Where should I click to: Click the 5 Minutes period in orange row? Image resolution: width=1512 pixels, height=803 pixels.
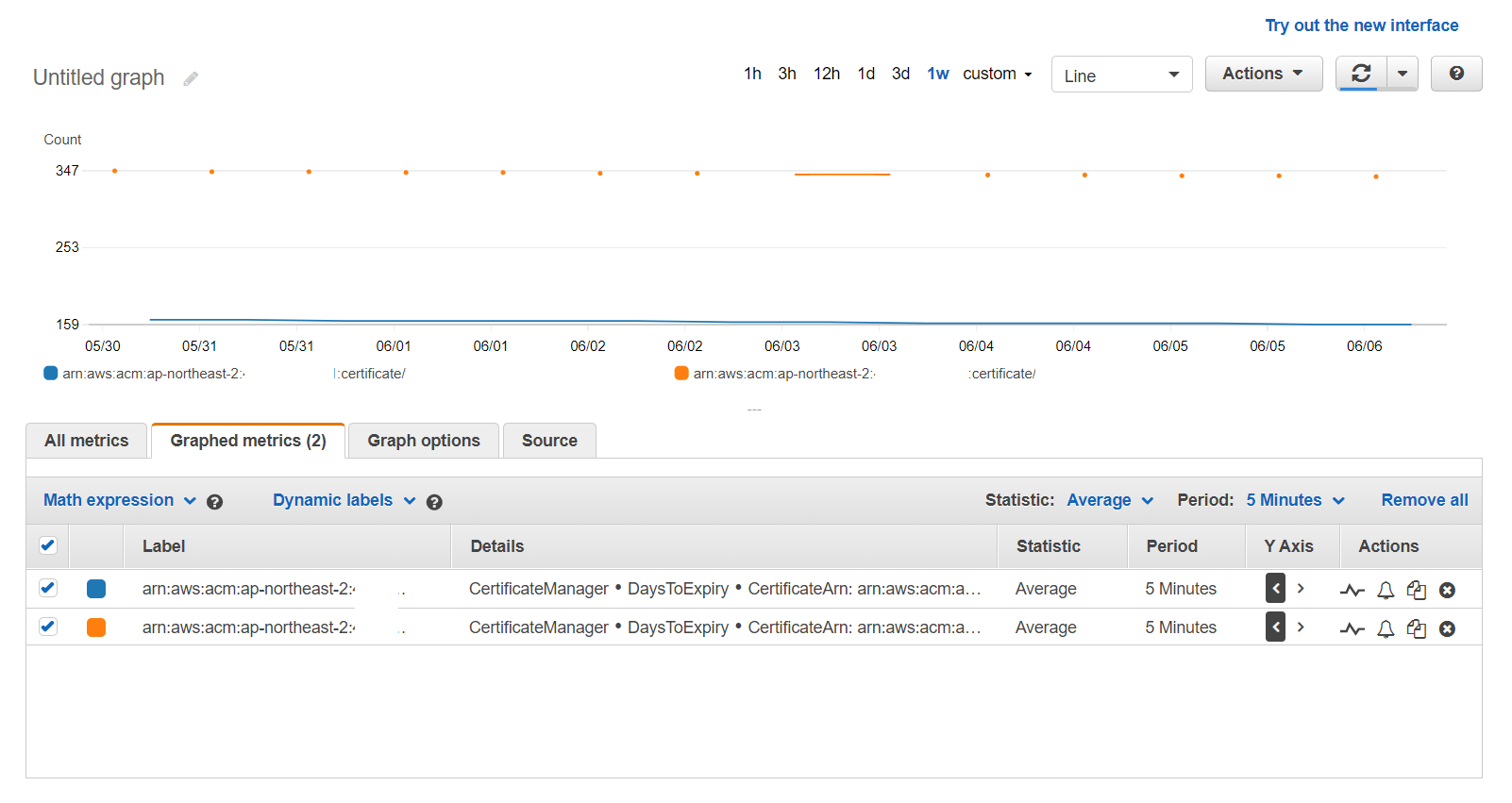(1181, 627)
